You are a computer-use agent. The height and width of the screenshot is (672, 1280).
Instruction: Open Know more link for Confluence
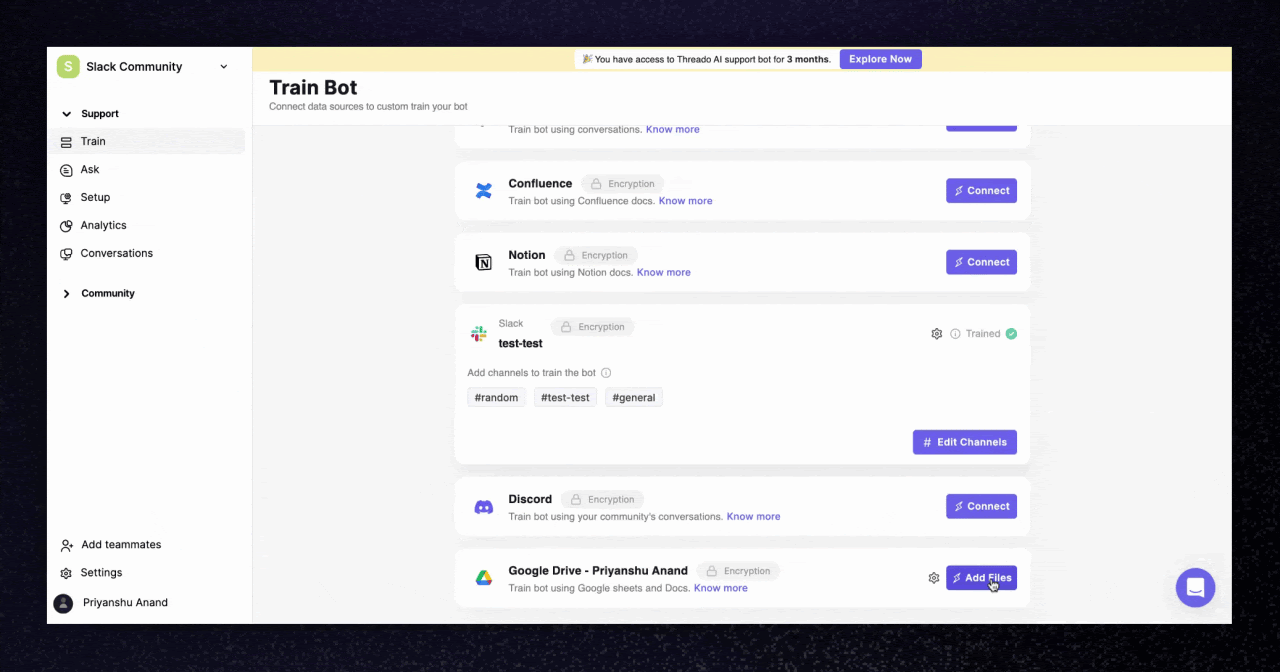[685, 201]
